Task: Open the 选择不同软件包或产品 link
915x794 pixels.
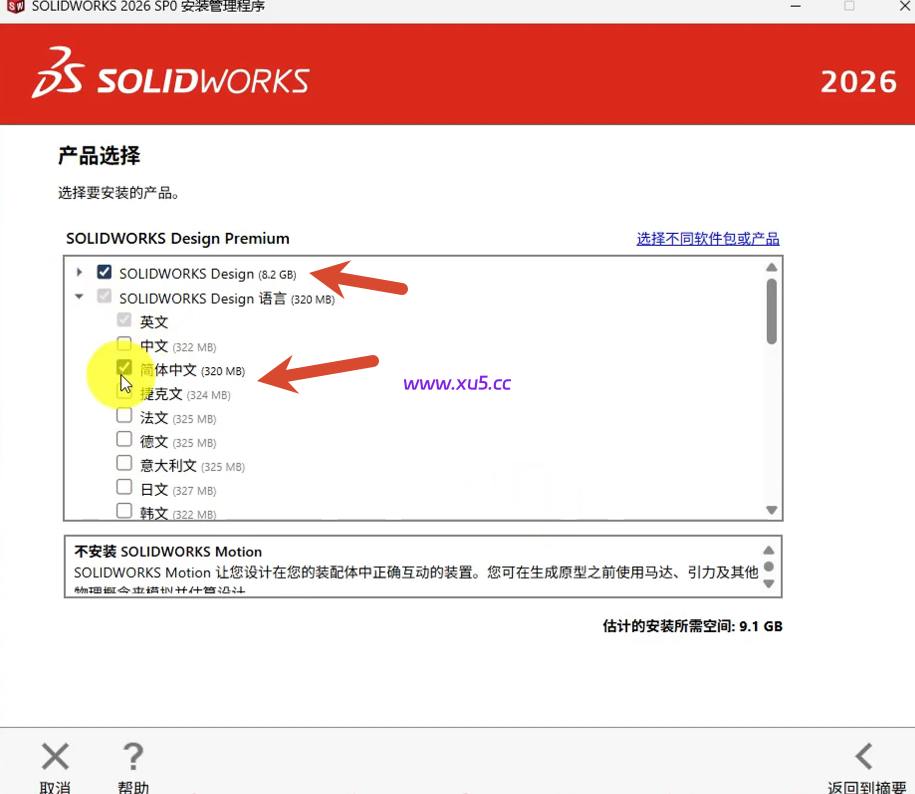Action: 707,238
